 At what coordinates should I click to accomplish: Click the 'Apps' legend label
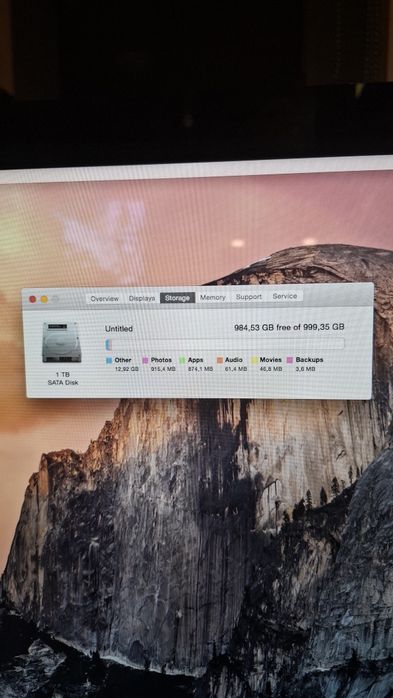coord(195,360)
